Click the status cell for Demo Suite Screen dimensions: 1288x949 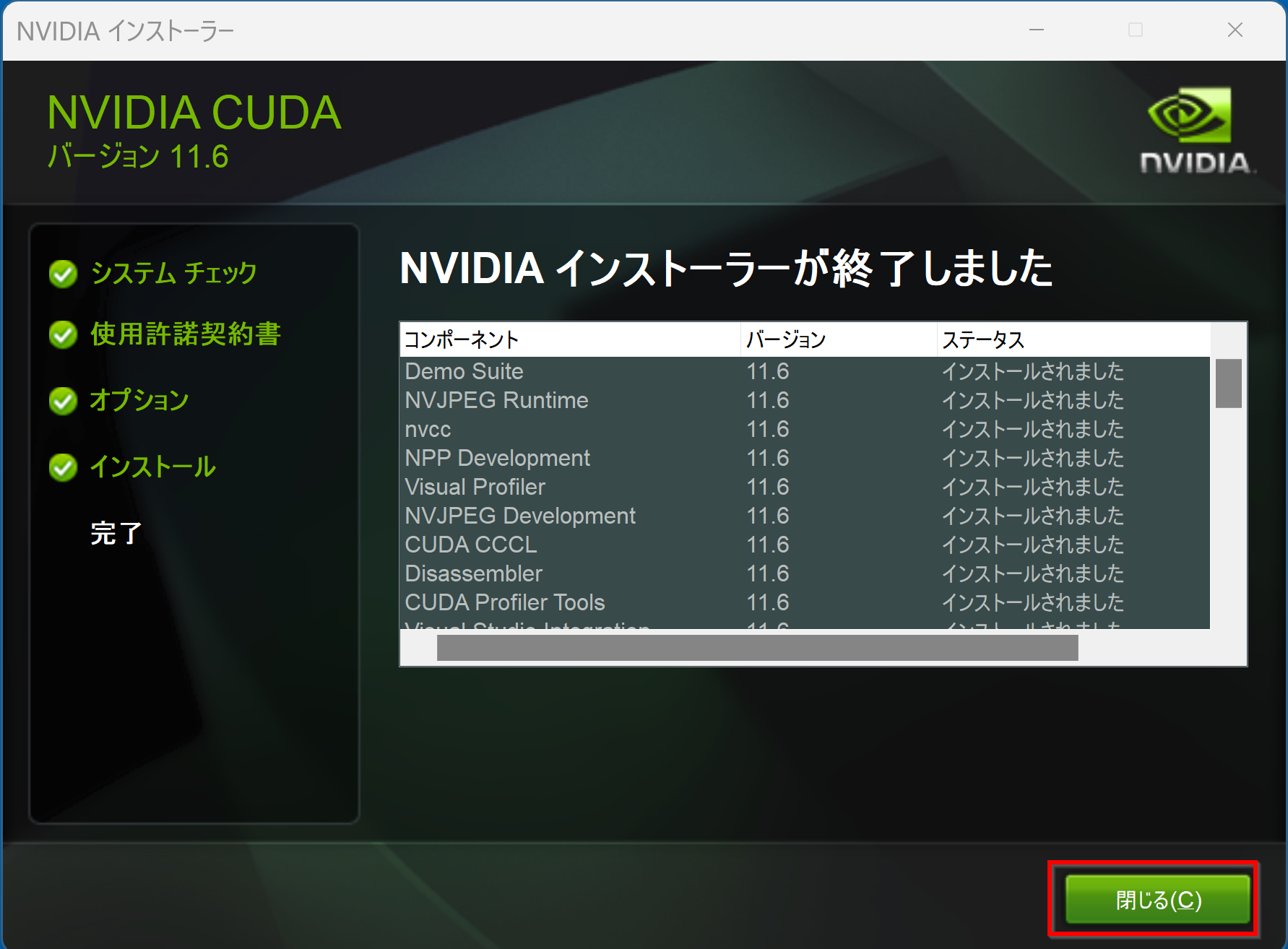pos(1033,371)
